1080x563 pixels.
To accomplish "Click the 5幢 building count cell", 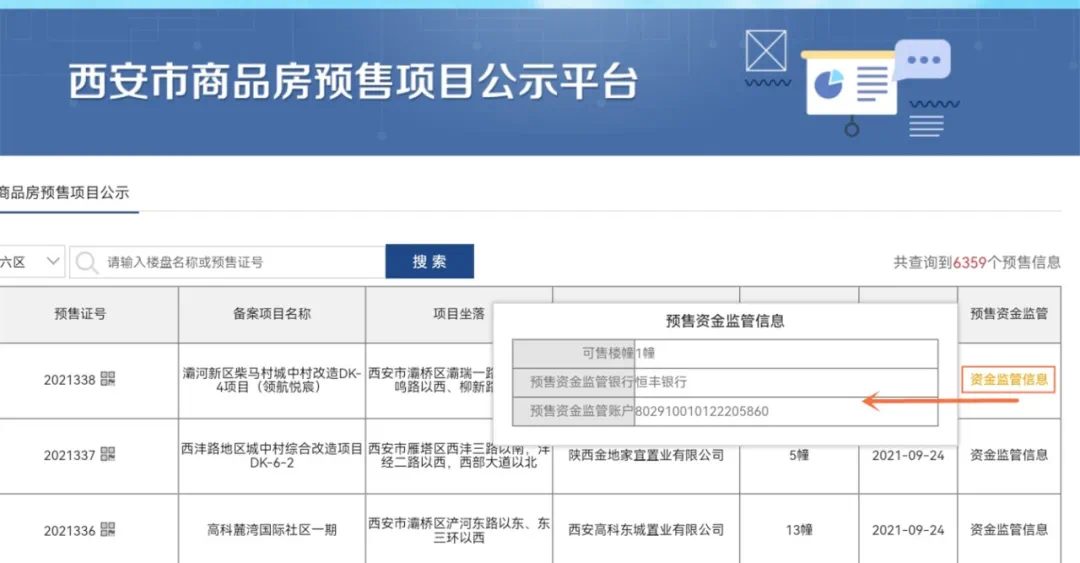I will [799, 455].
